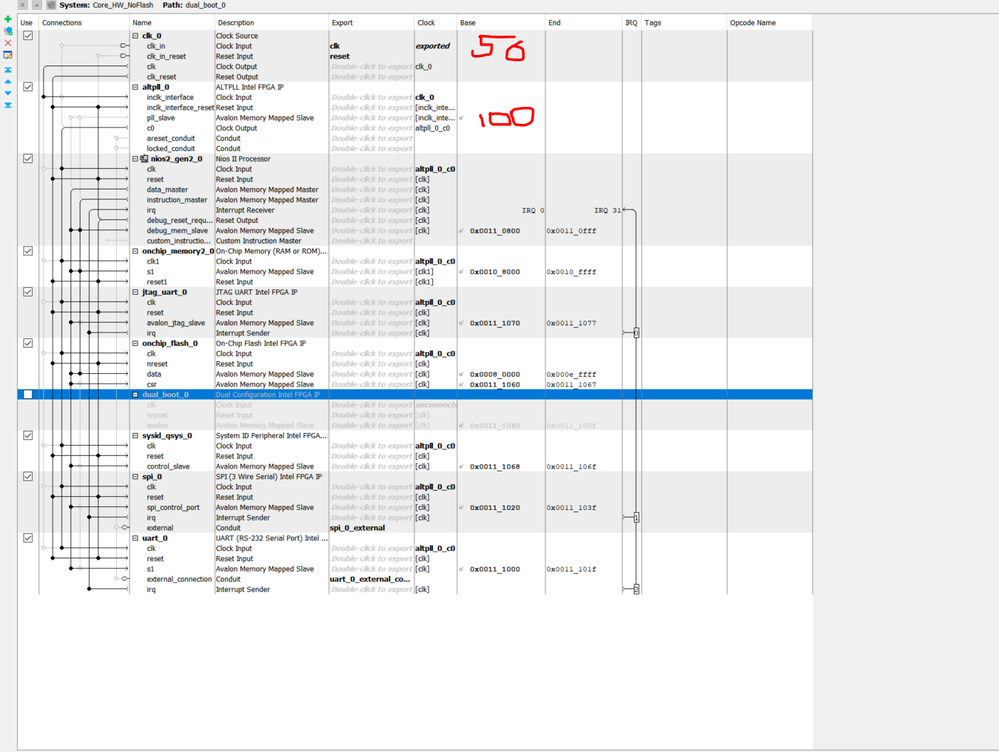Click the exported clock cell for clk_in
This screenshot has height=752, width=999.
point(433,46)
